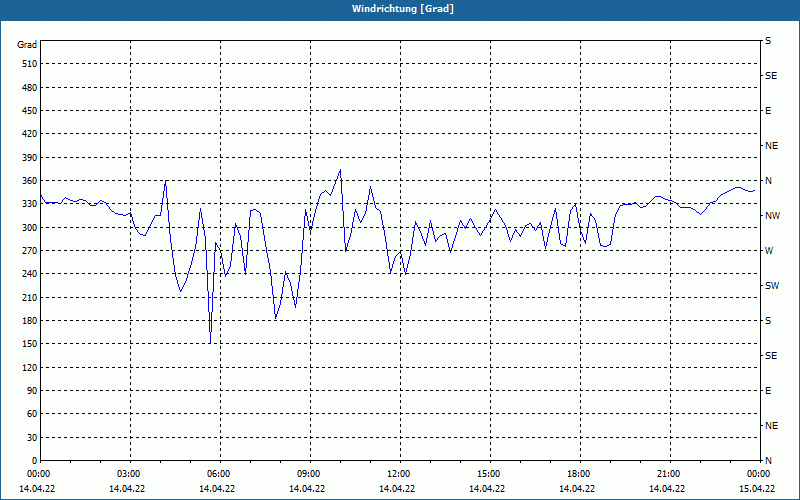Click the 'Windrichtung [Grad]' chart title
800x500 pixels.
(403, 9)
